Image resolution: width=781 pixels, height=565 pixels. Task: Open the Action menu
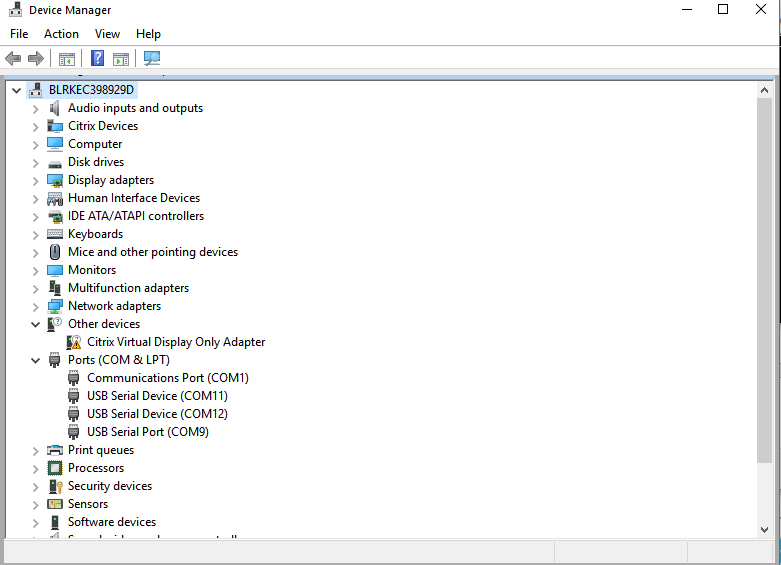point(61,34)
